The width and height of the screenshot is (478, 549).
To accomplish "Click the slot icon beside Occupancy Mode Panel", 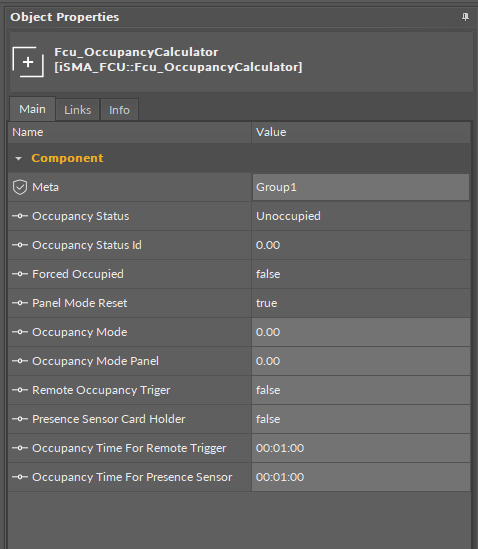I will [20, 361].
